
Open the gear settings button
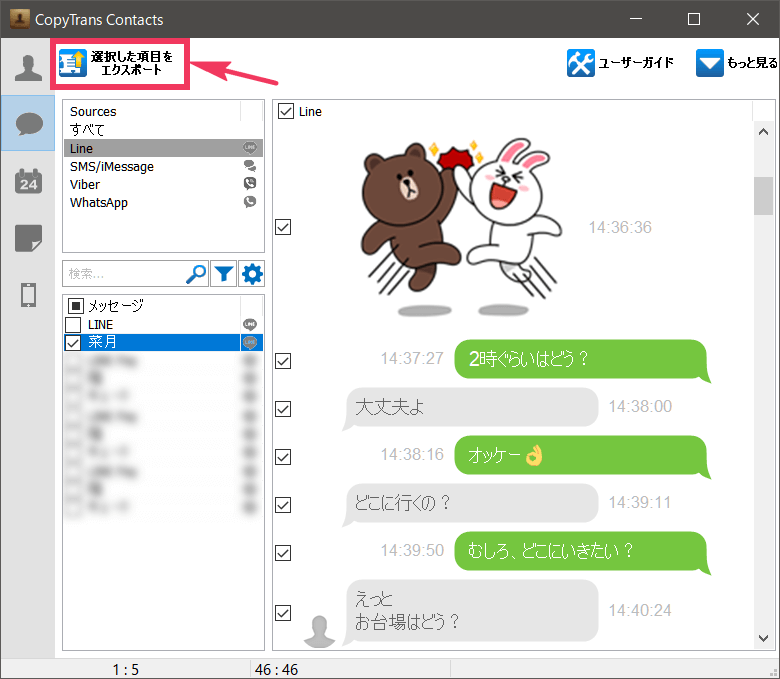pos(252,274)
